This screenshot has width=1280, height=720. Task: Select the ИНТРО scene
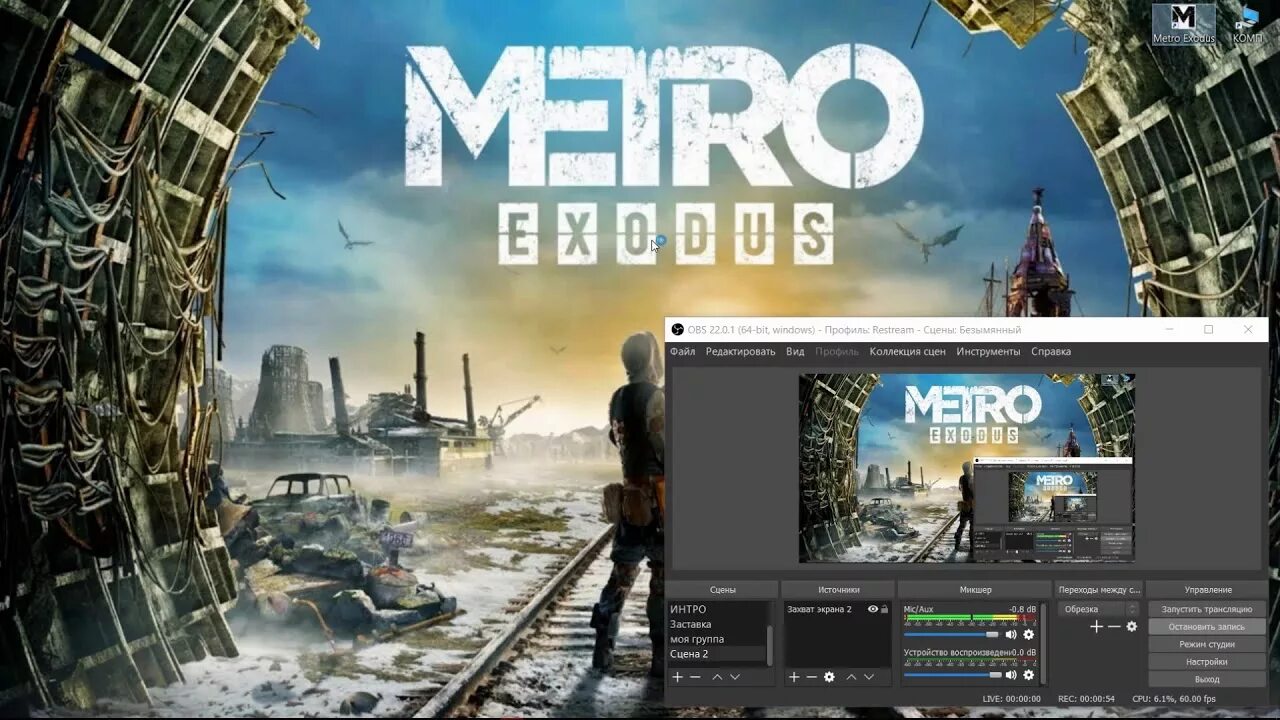coord(717,609)
